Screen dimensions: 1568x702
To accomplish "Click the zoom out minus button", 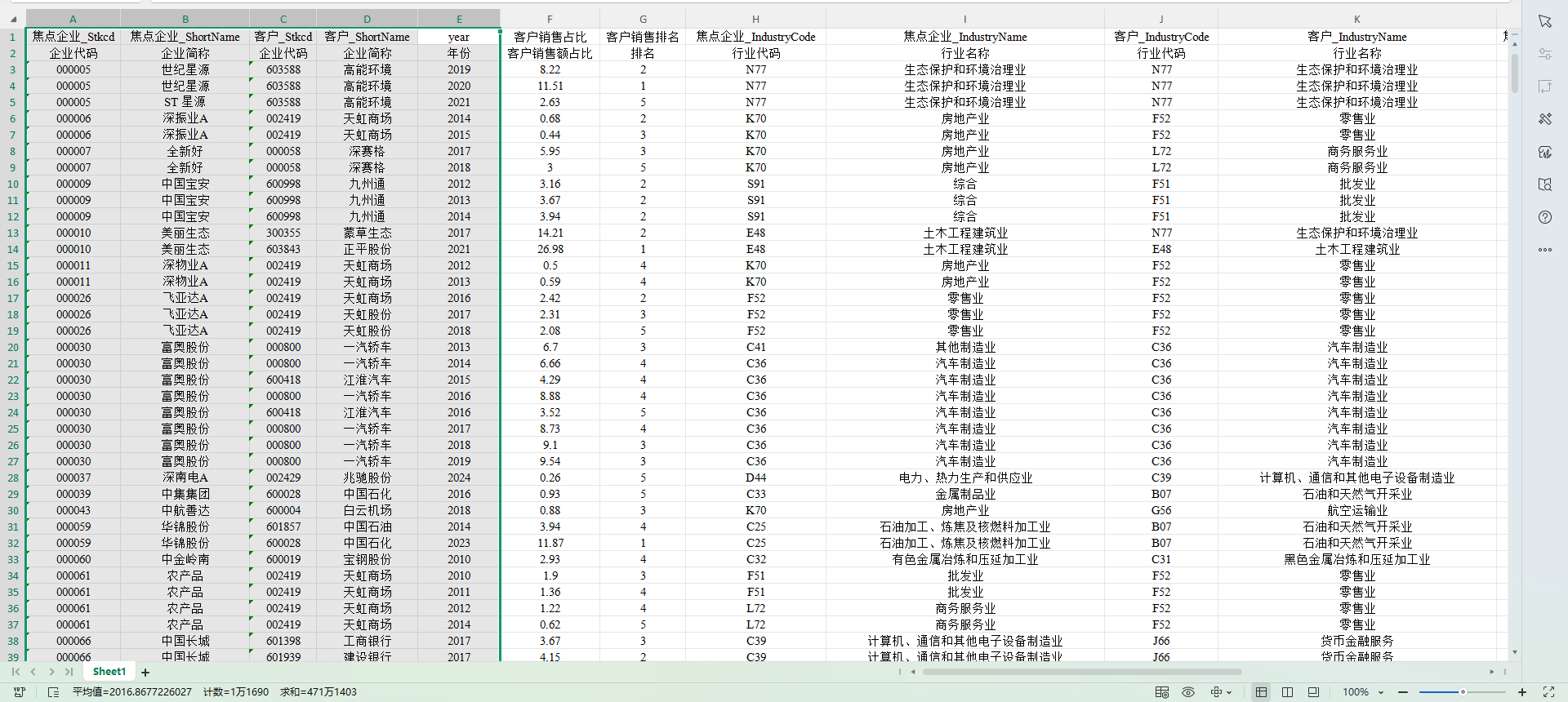I will pyautogui.click(x=1403, y=692).
